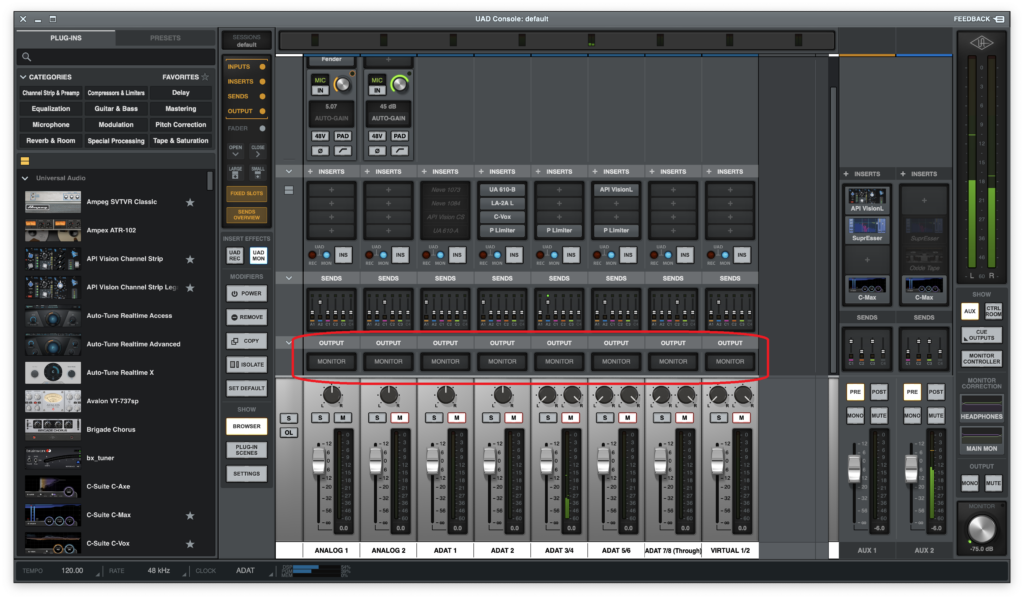The width and height of the screenshot is (1024, 599).
Task: Enable PAD on ANALOG 2
Action: (400, 136)
